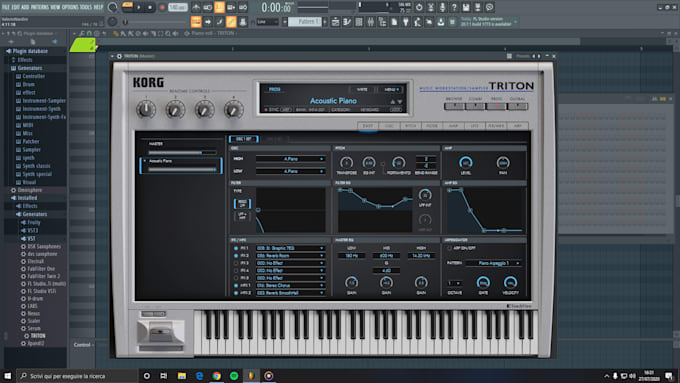Open the OSC Low A.Piano dropdown
680x383 pixels.
[x=290, y=171]
